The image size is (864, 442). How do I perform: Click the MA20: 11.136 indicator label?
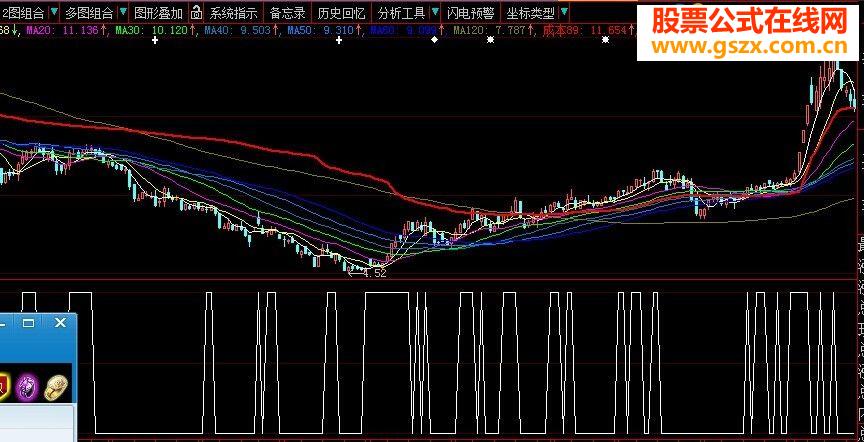coord(66,31)
